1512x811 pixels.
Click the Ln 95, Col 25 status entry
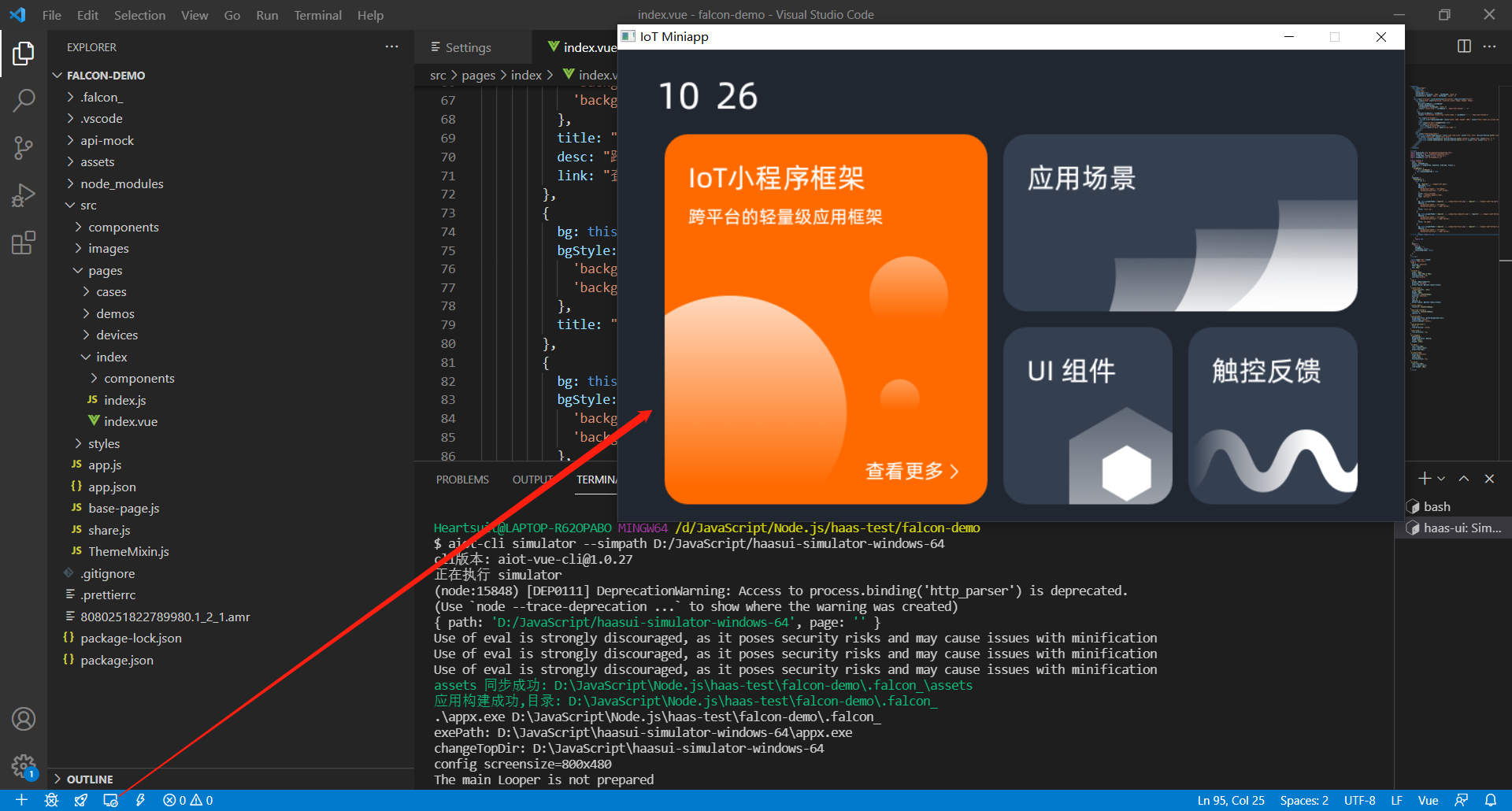[x=1231, y=800]
